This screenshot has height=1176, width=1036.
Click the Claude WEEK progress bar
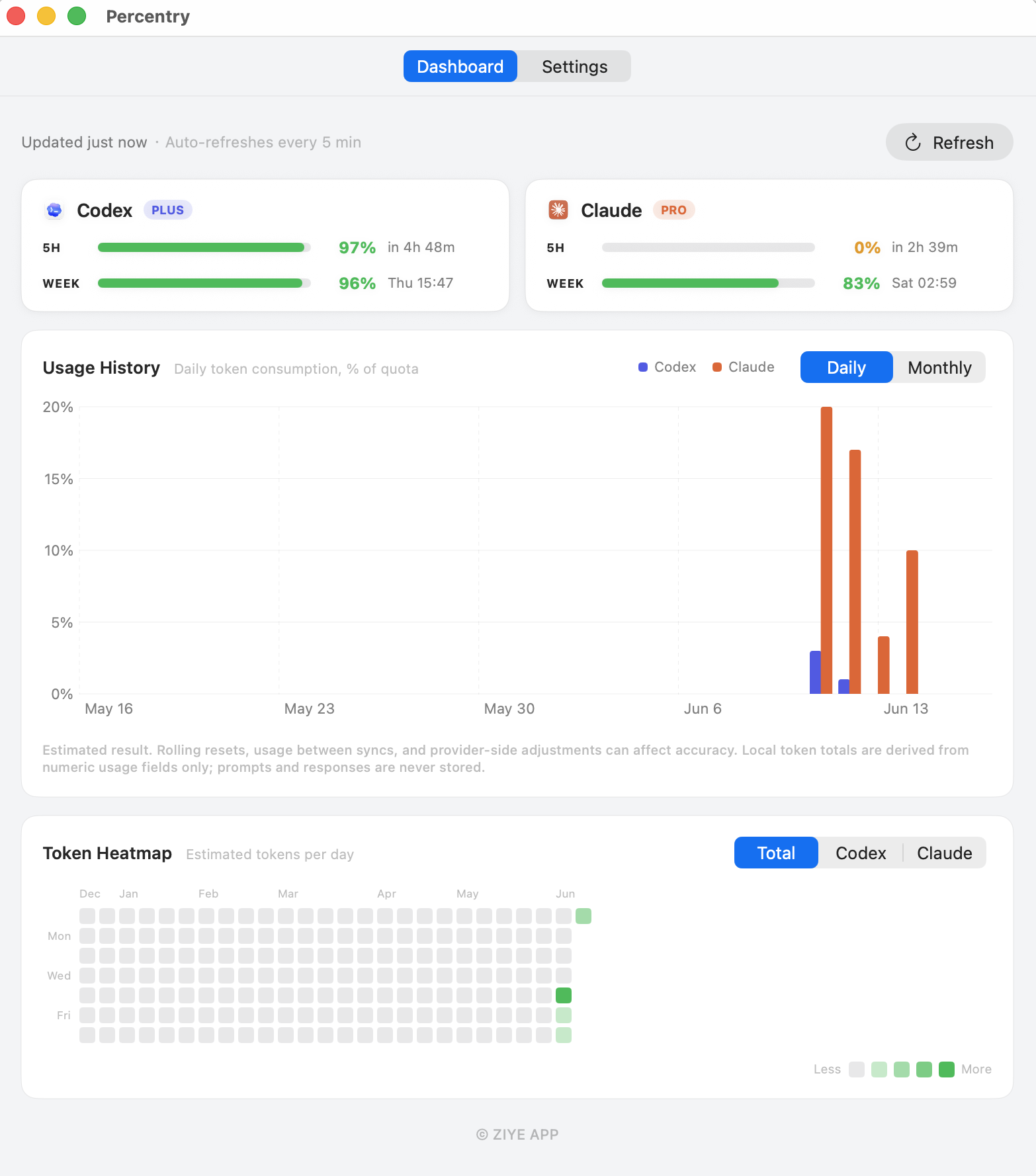[x=709, y=283]
